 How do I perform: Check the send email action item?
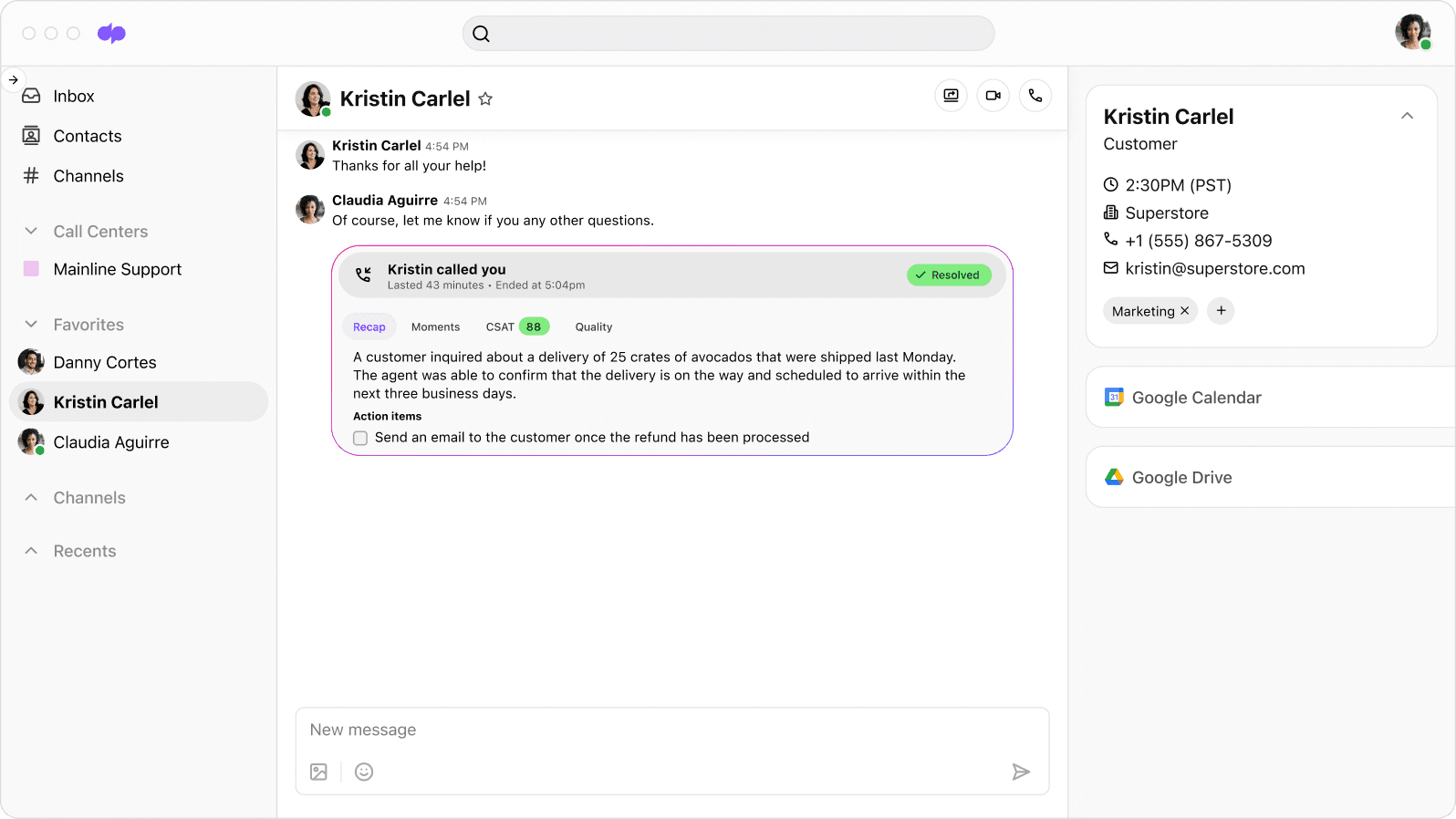[360, 439]
